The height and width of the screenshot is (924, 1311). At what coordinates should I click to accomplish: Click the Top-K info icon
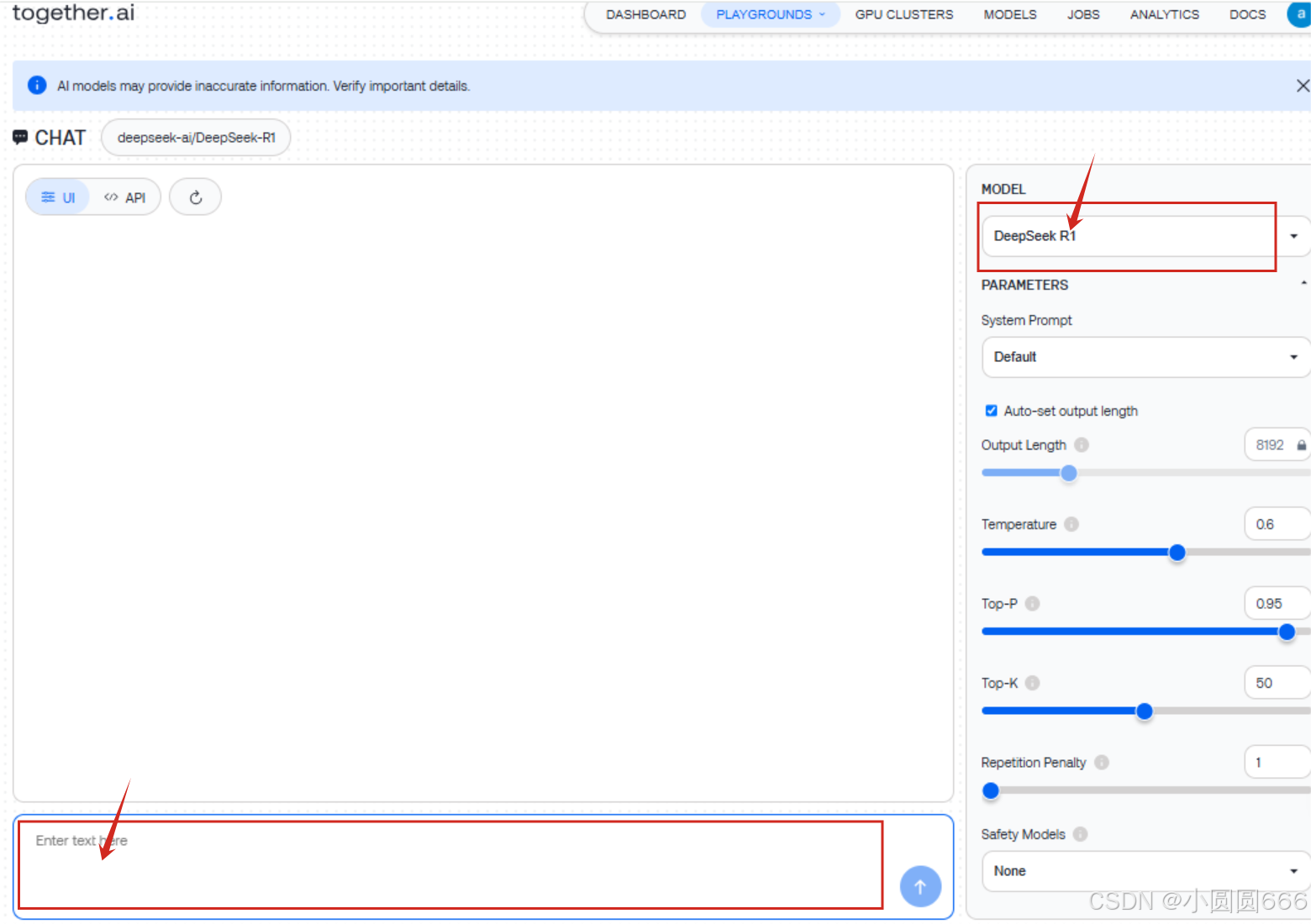(x=1033, y=683)
